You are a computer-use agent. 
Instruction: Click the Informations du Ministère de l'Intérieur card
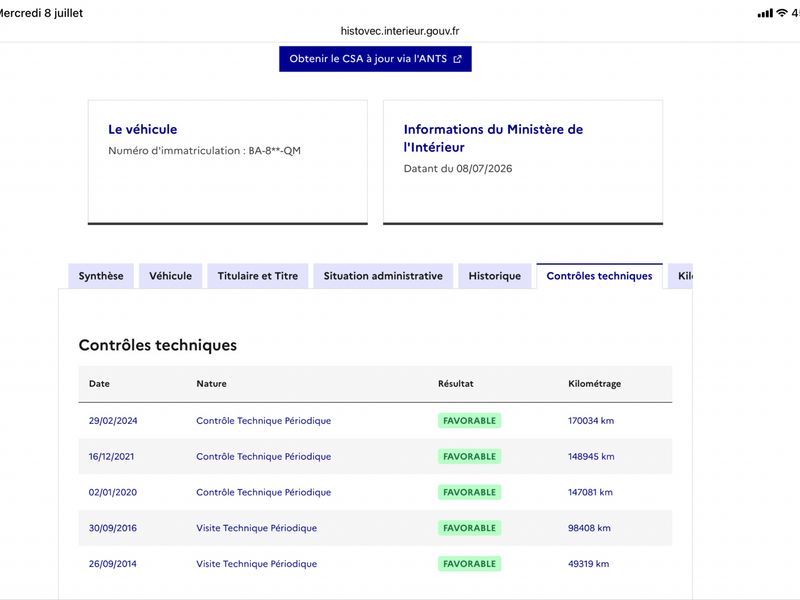[523, 162]
